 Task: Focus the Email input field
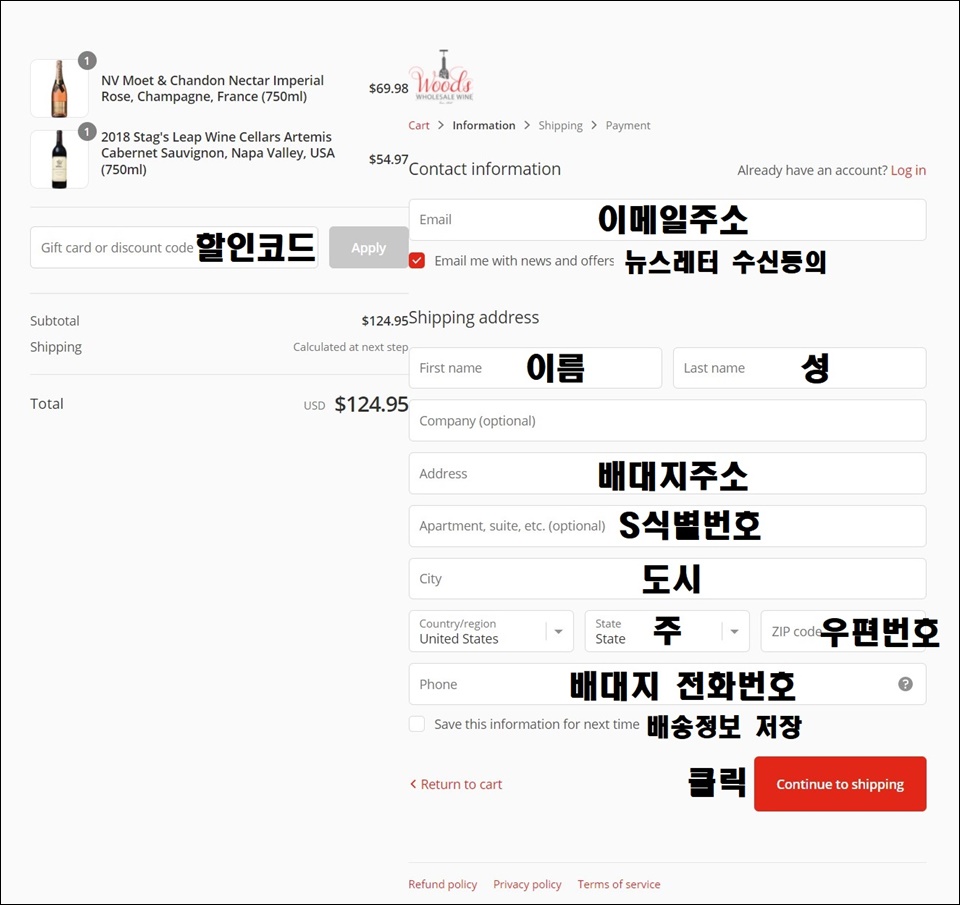[667, 220]
